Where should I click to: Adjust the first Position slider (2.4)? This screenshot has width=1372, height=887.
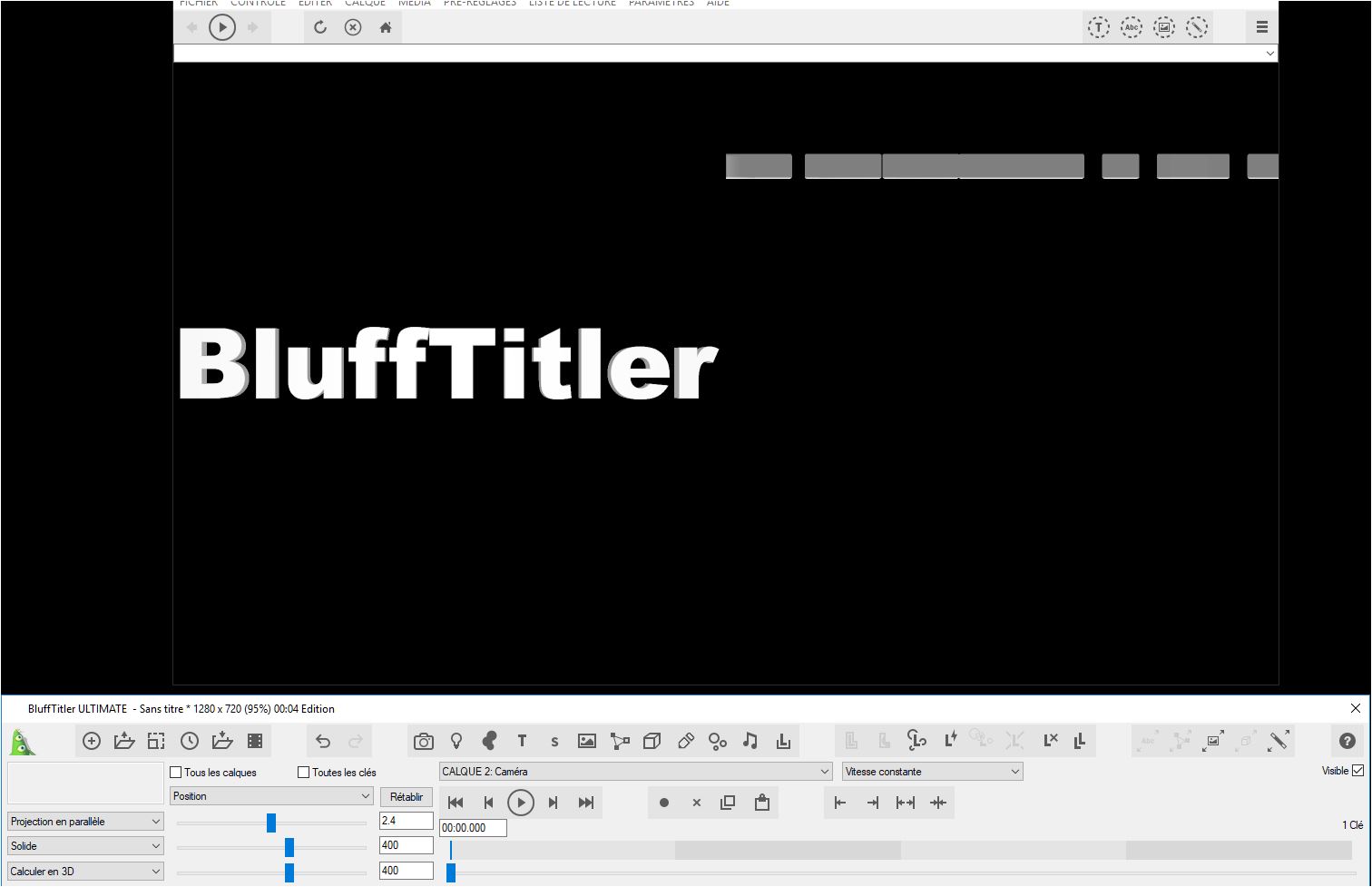point(271,823)
